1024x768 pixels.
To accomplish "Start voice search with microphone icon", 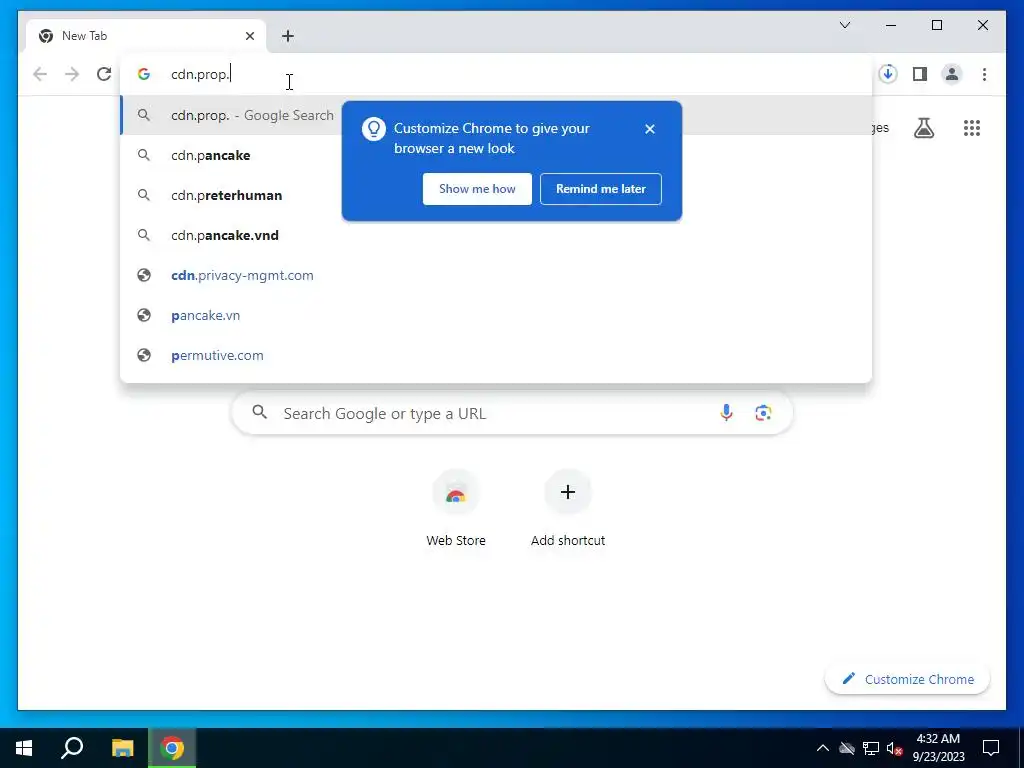I will [x=726, y=413].
